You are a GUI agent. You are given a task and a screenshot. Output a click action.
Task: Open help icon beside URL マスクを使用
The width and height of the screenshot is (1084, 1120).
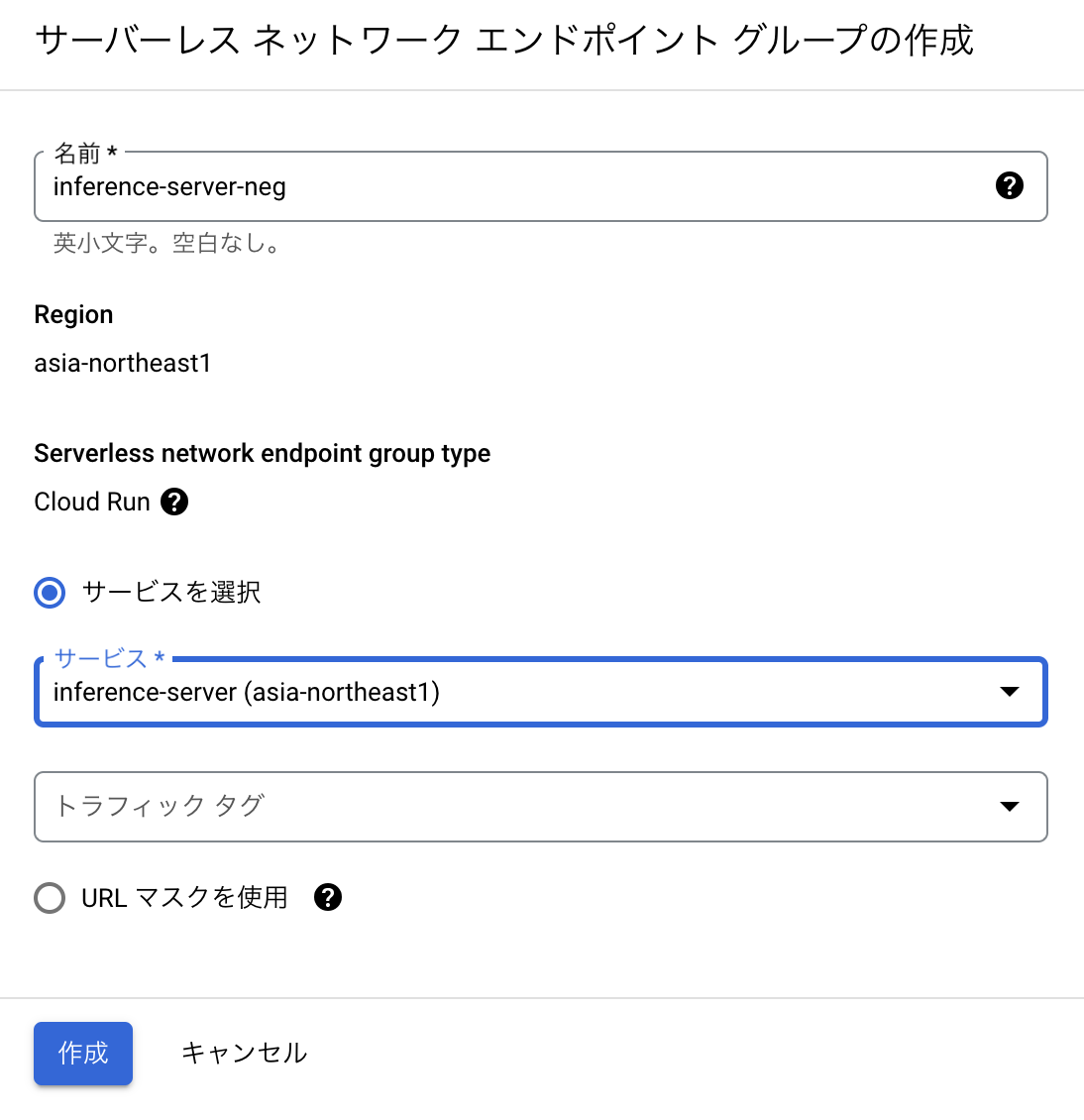pos(328,897)
